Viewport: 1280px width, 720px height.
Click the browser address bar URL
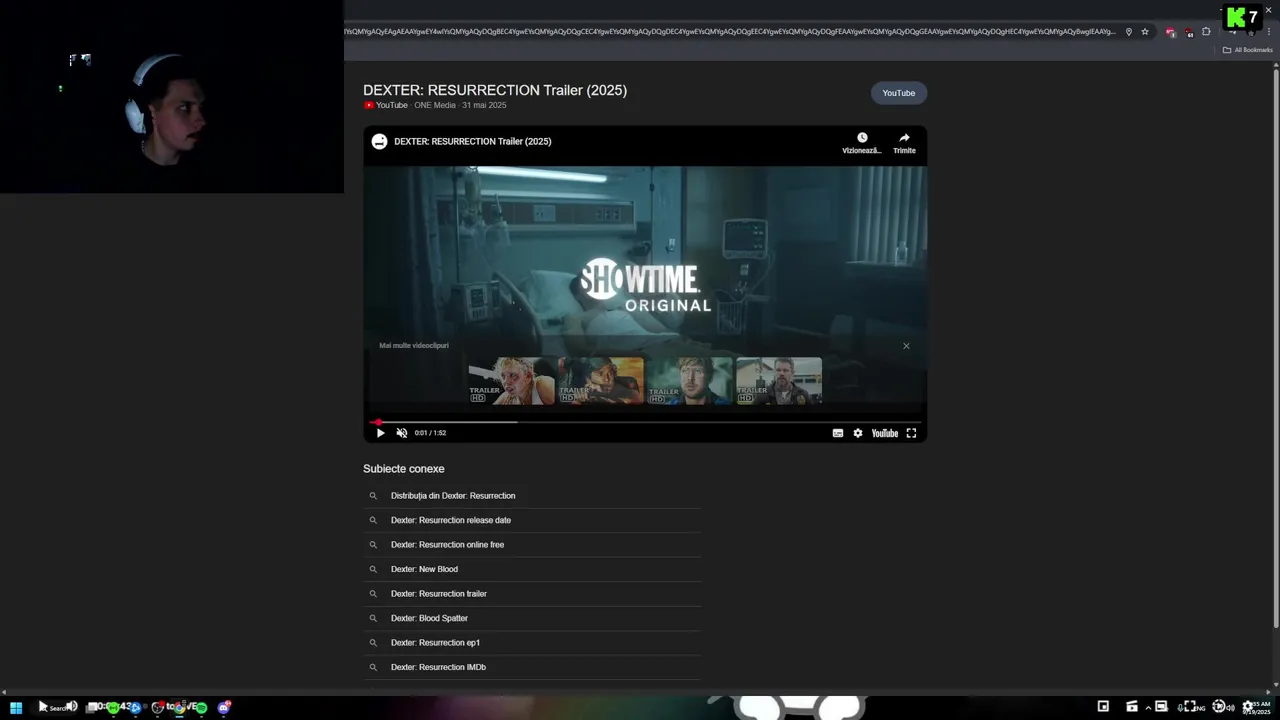pos(730,32)
